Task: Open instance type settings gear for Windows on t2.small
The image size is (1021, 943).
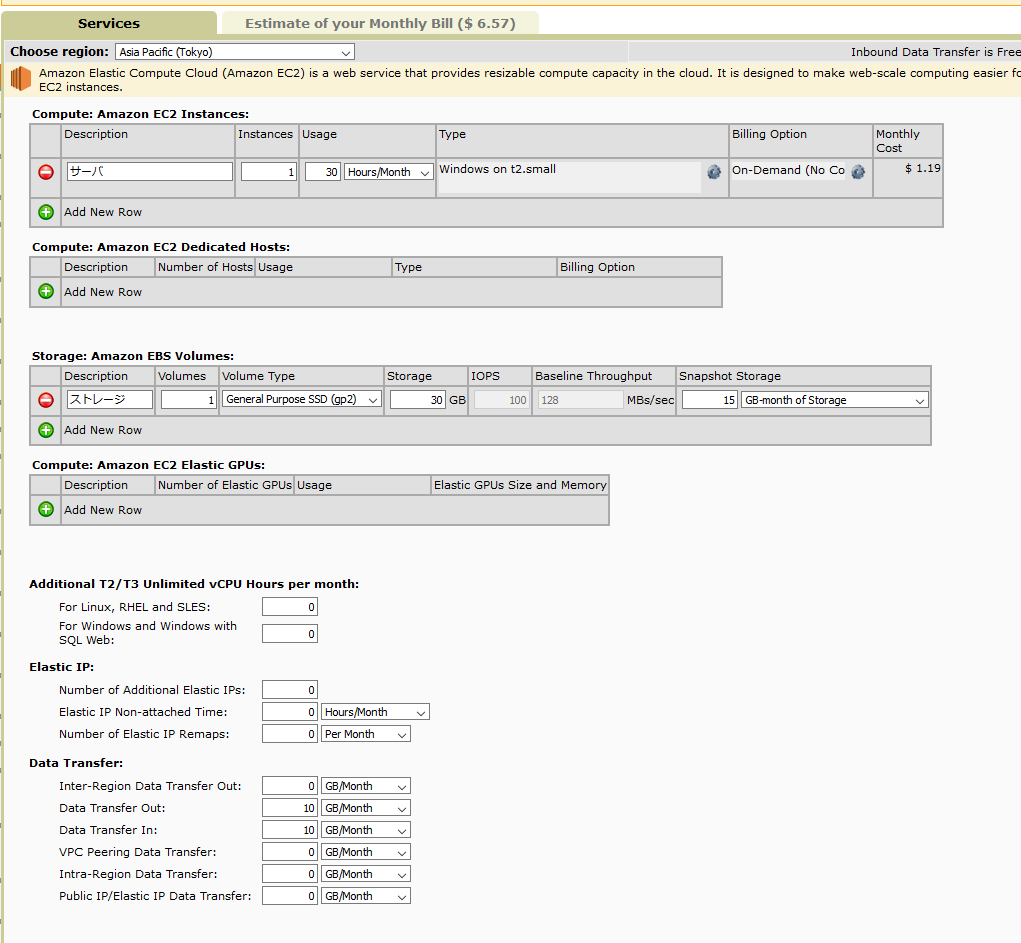Action: pos(714,172)
